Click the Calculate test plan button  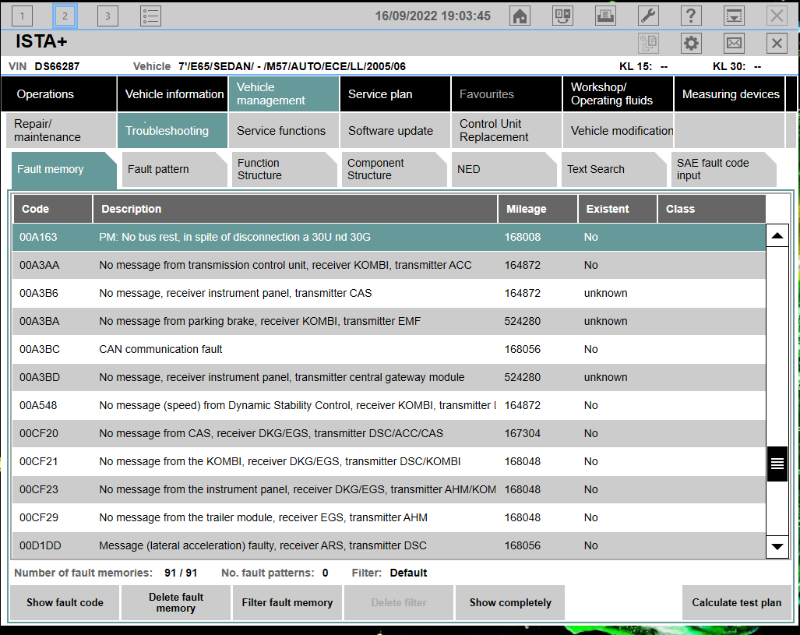(736, 602)
